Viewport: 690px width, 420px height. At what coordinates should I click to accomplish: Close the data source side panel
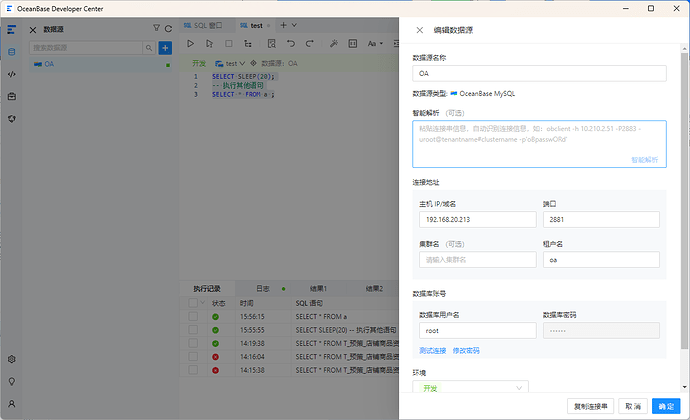click(33, 30)
